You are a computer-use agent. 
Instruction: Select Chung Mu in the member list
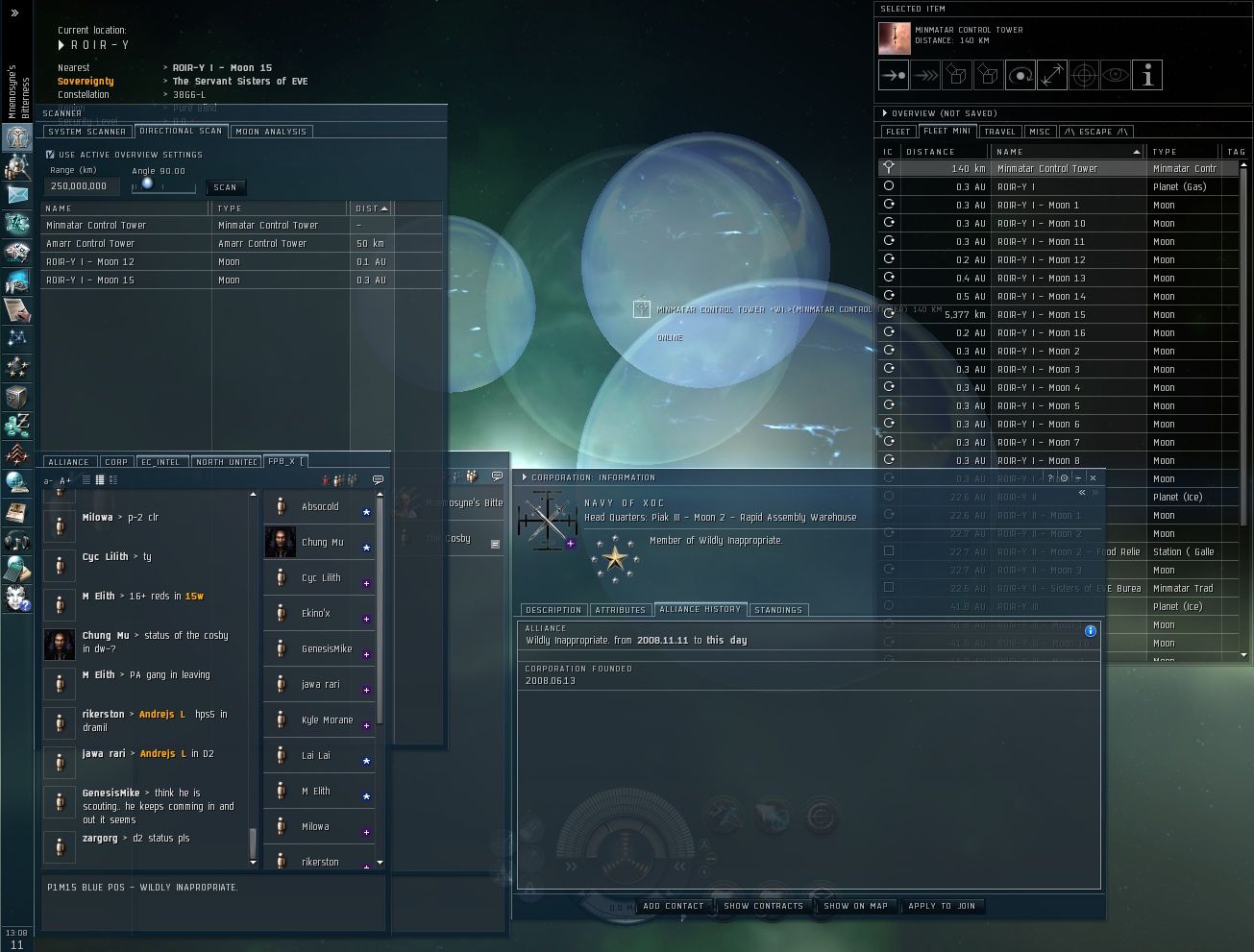tap(319, 542)
